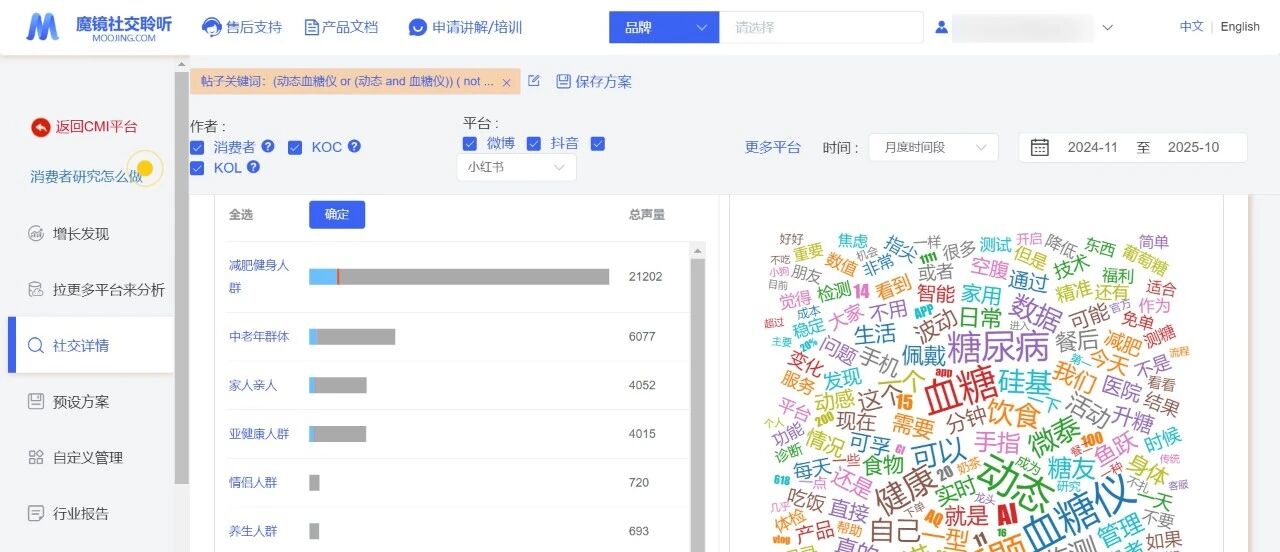Image resolution: width=1280 pixels, height=552 pixels.
Task: Click the 减肥健身人群 volume bar
Action: pos(459,277)
